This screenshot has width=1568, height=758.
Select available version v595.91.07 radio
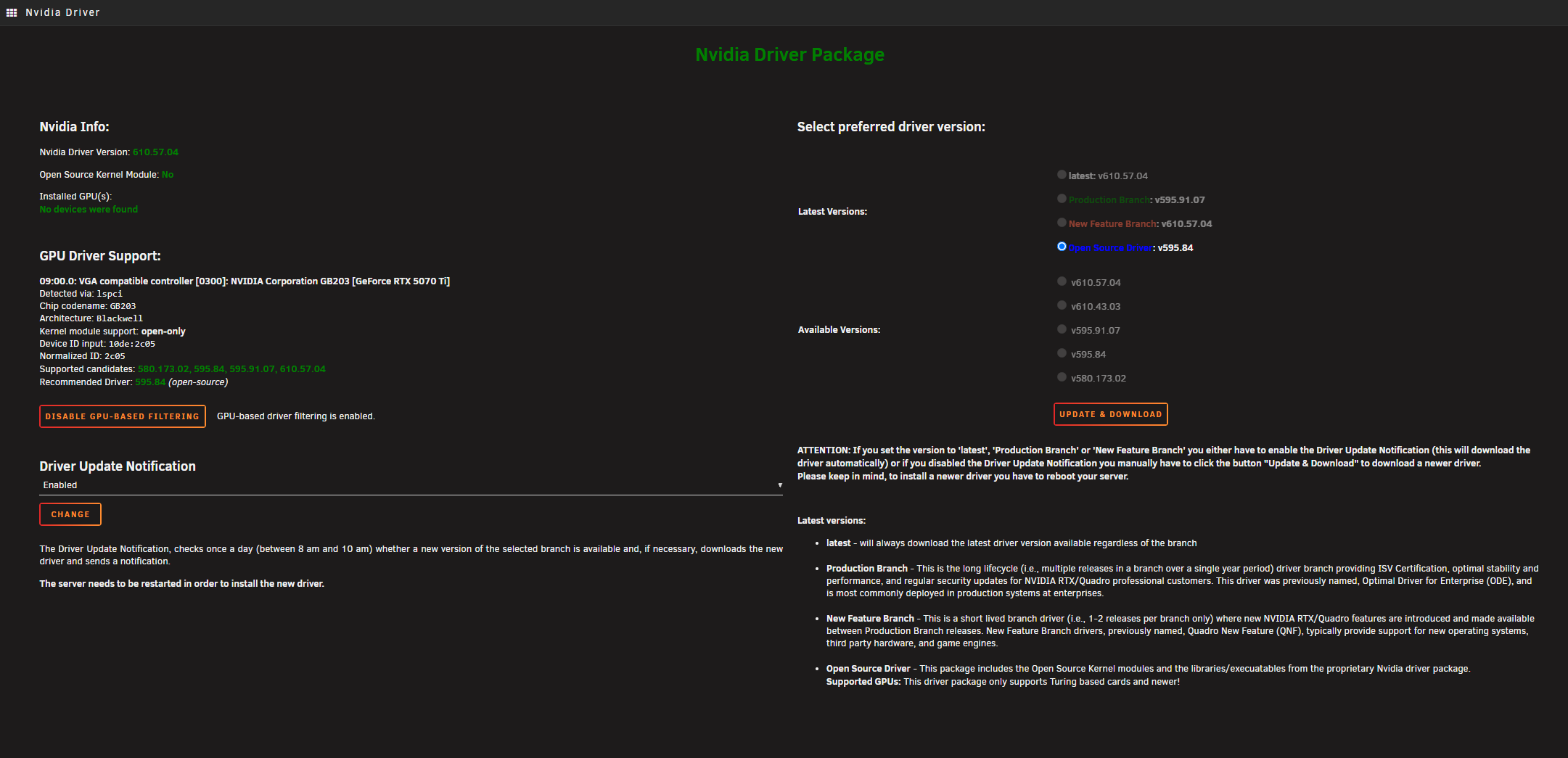pyautogui.click(x=1062, y=329)
